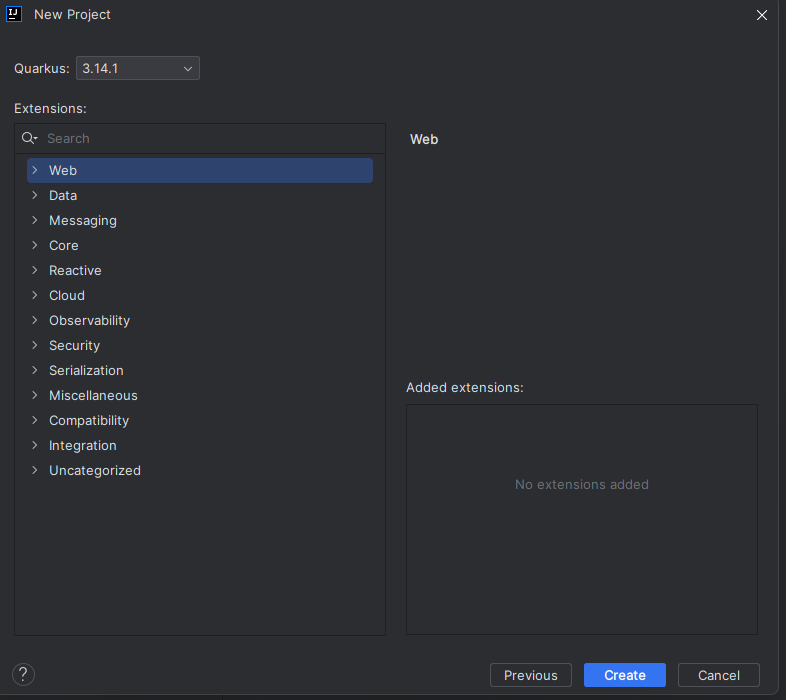Click the Previous button
Image resolution: width=786 pixels, height=700 pixels.
click(x=531, y=675)
